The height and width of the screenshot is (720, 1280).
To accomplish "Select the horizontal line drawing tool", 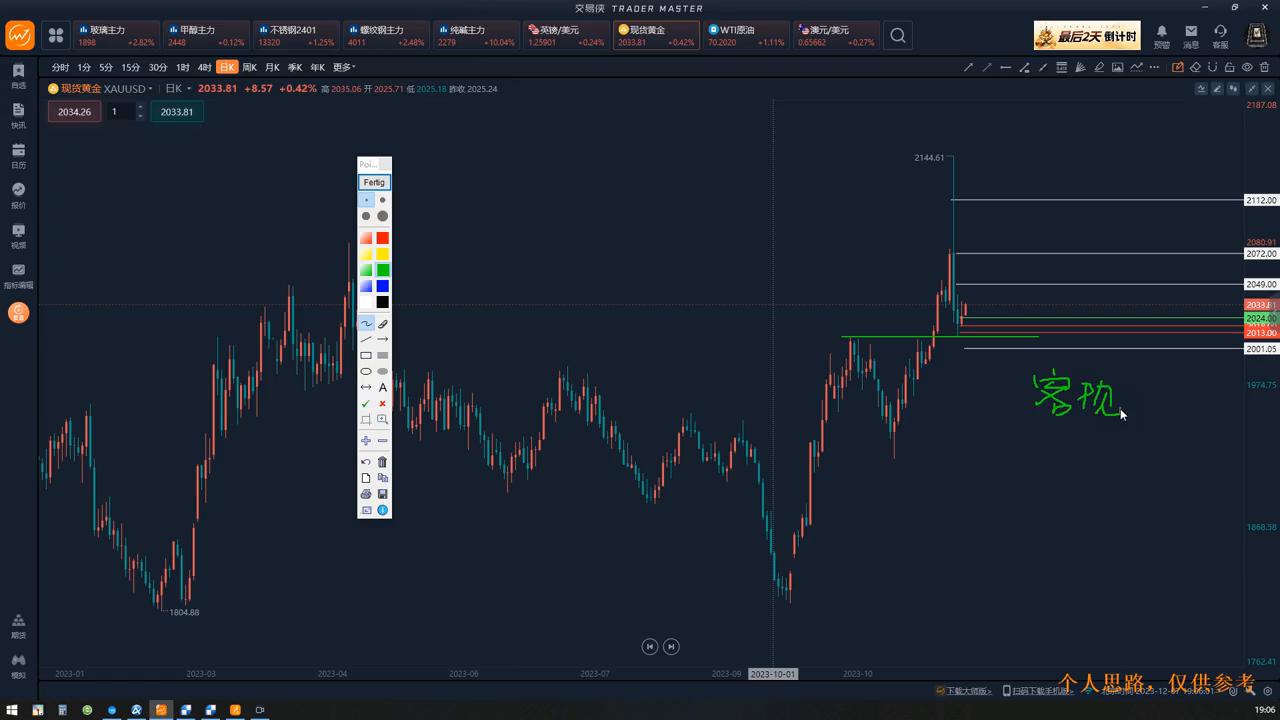I will click(1006, 67).
